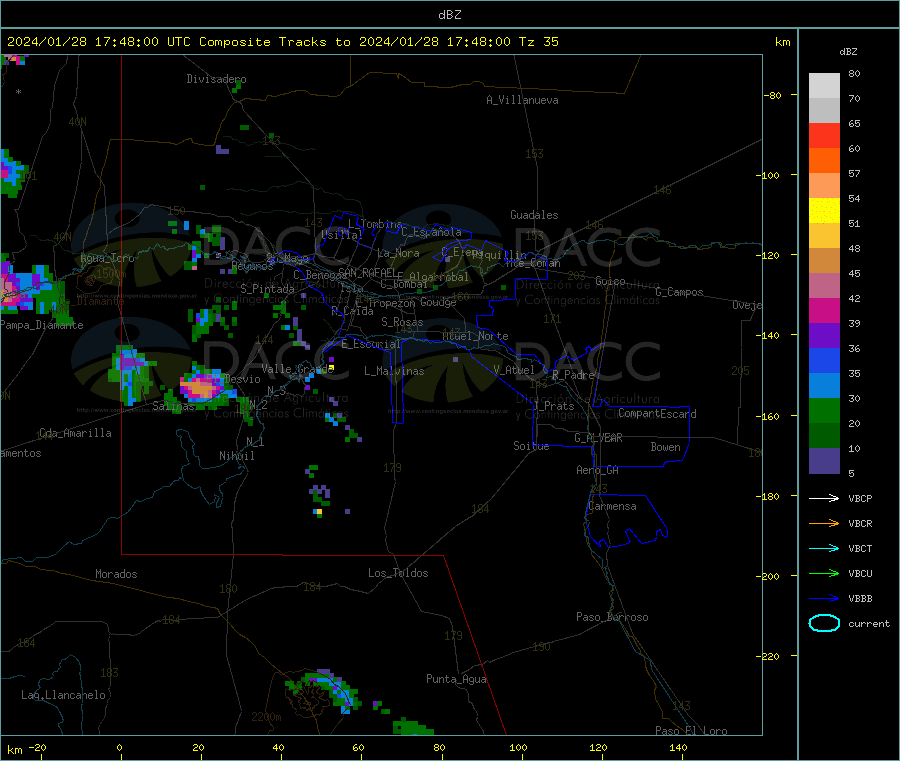
Task: Click the orange VBCR arrow legend icon
Action: pyautogui.click(x=824, y=523)
